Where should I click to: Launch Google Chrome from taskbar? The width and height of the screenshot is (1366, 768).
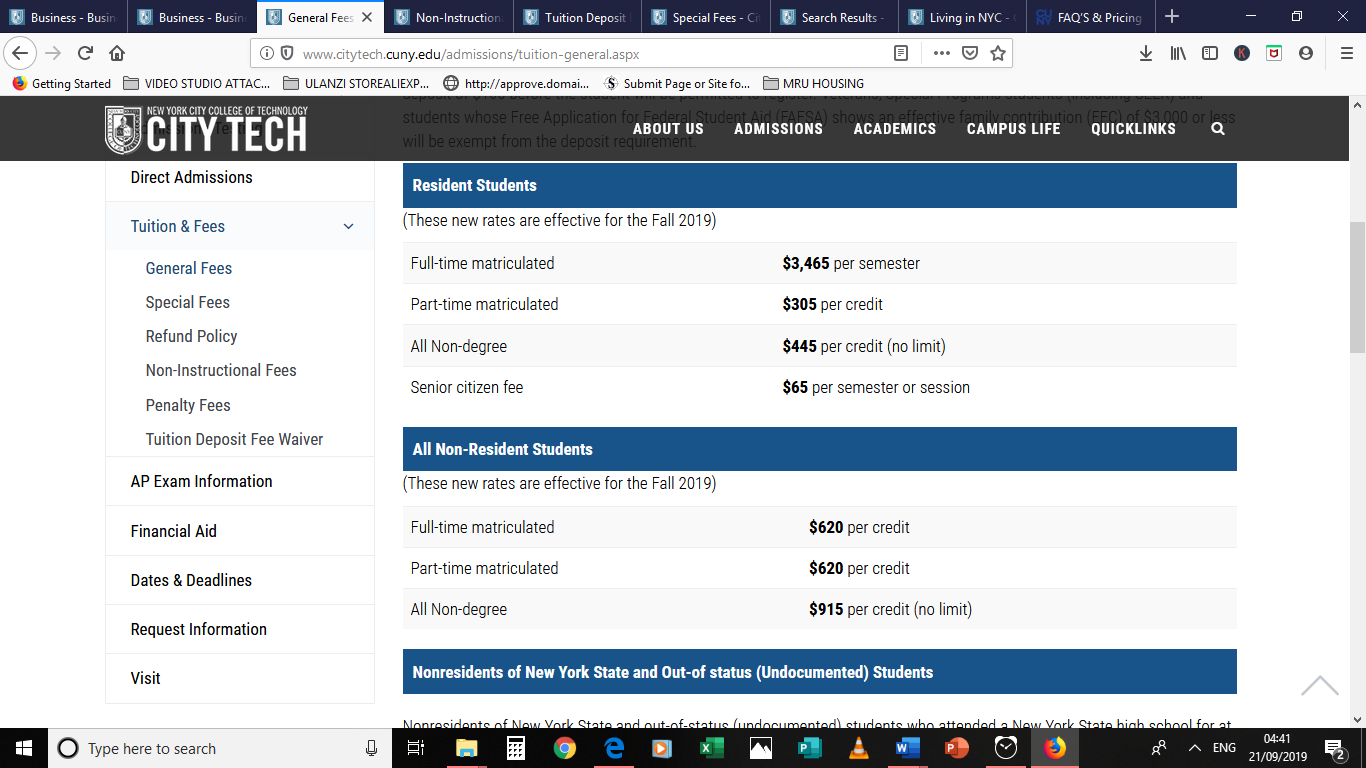pyautogui.click(x=564, y=748)
